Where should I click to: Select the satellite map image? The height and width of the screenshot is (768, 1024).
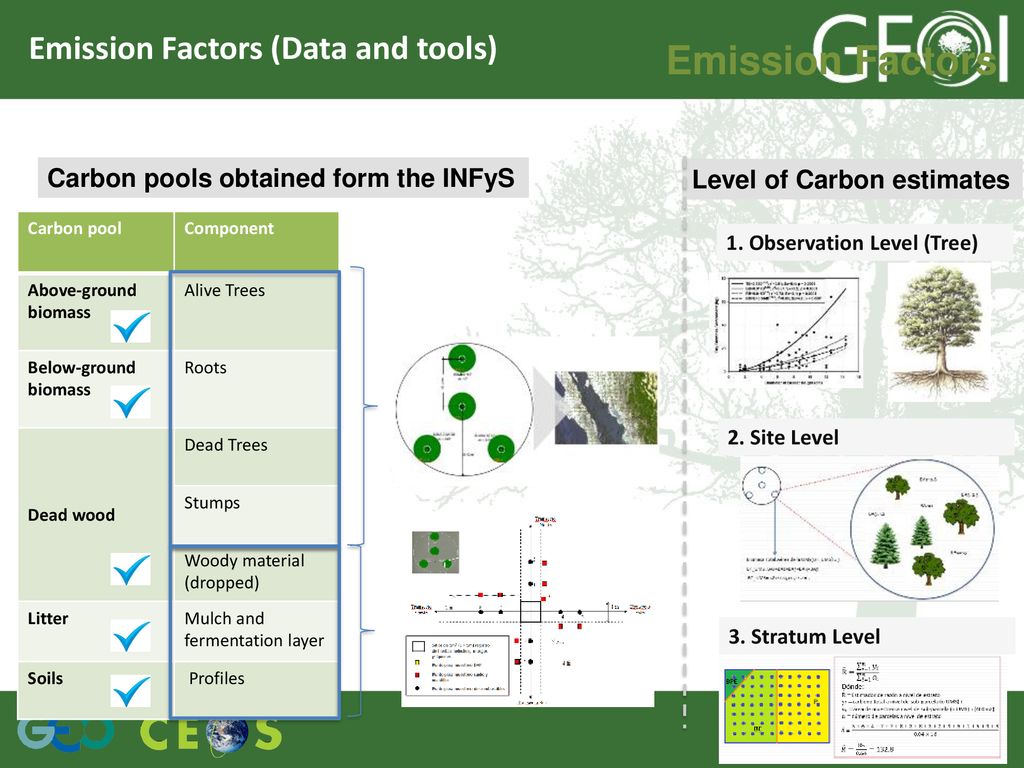pyautogui.click(x=606, y=408)
